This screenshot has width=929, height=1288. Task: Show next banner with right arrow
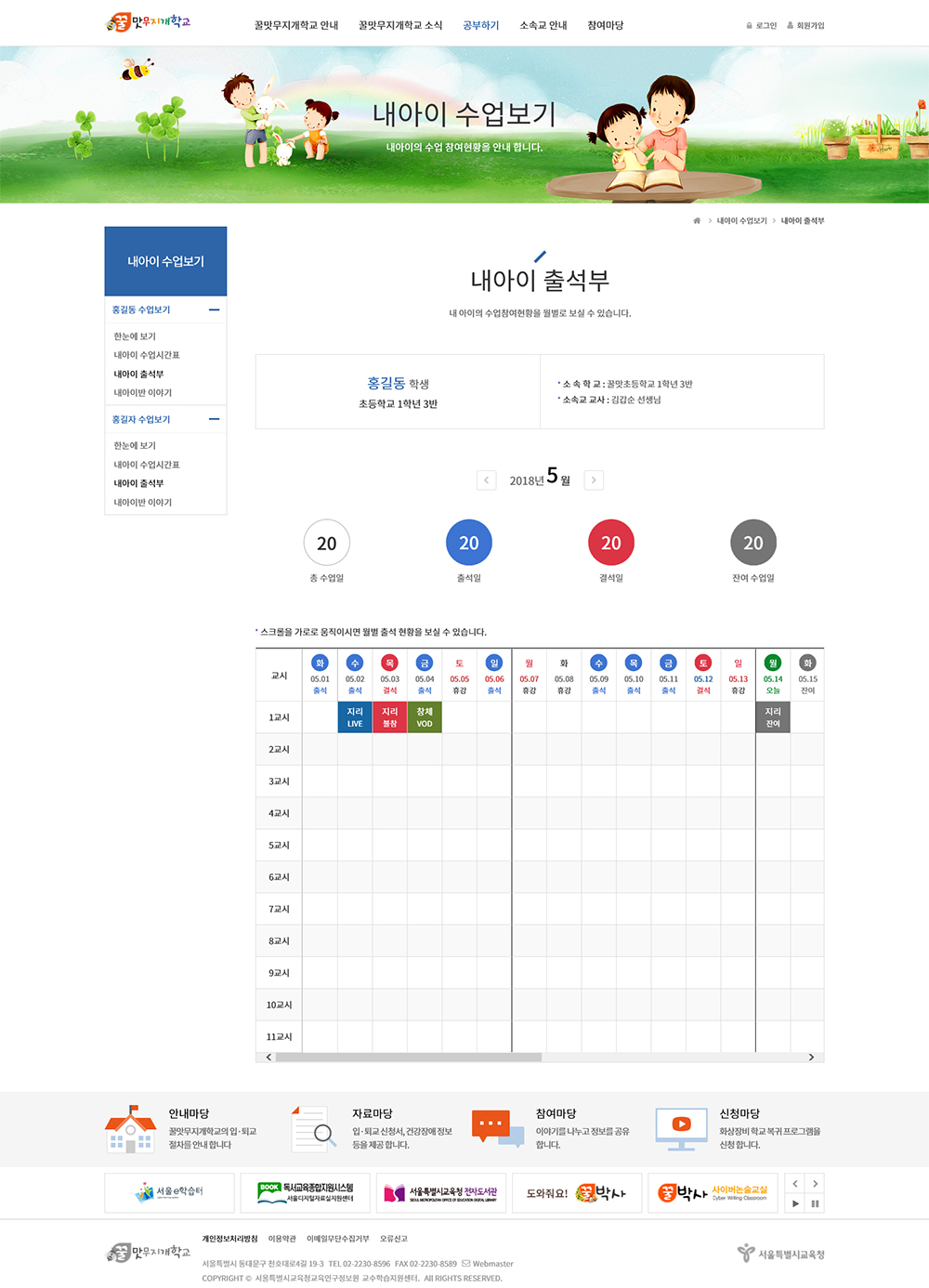[815, 1183]
